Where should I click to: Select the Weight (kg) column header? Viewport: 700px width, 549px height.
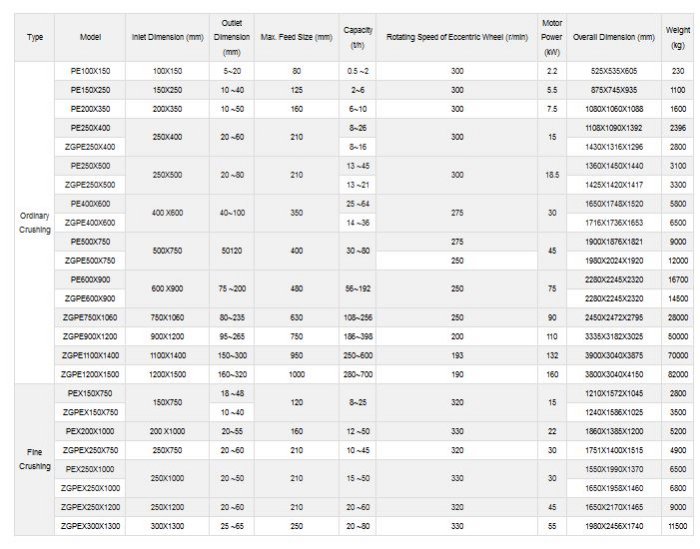678,37
